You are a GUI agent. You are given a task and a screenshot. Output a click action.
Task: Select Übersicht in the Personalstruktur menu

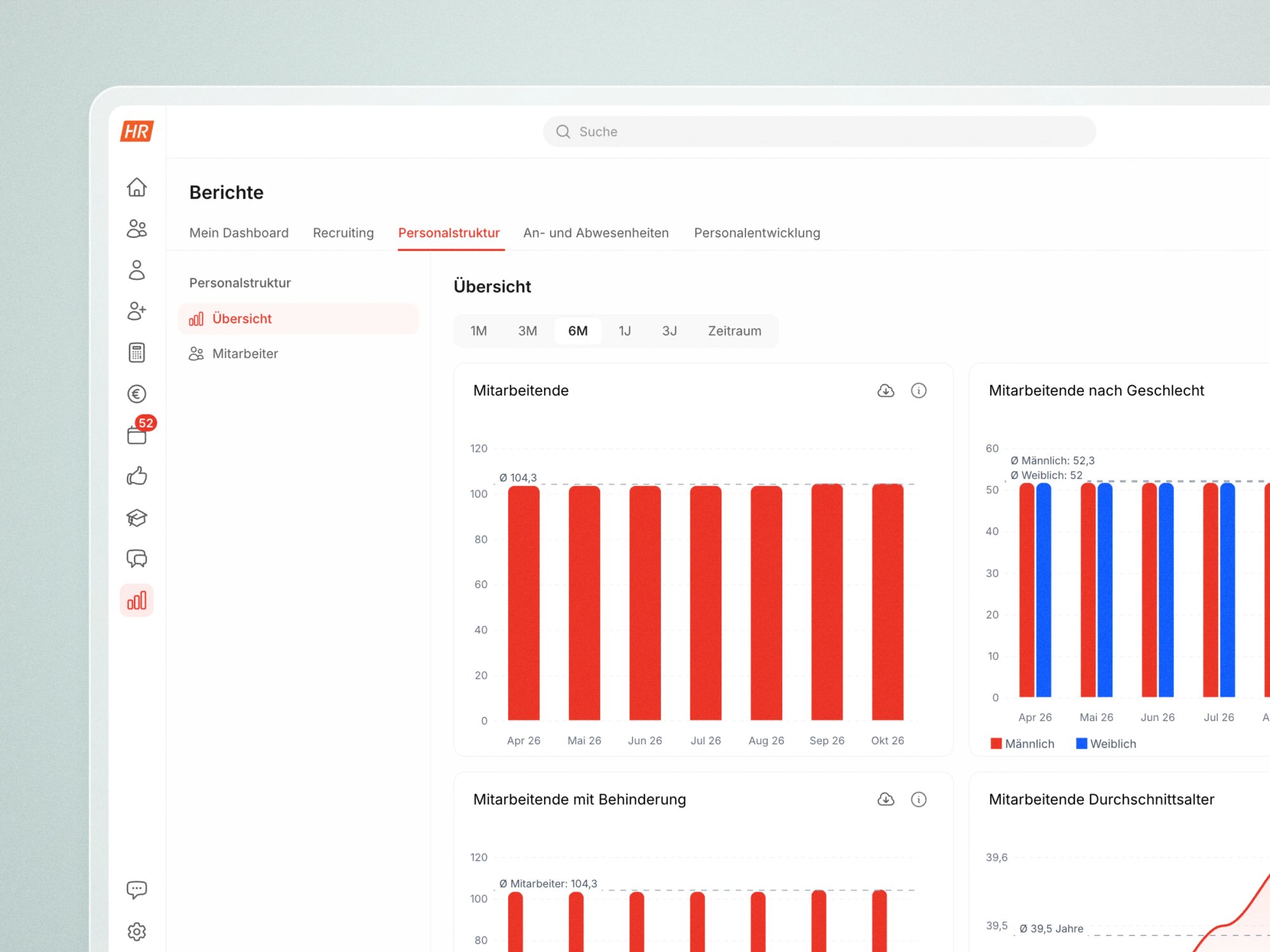pos(298,319)
